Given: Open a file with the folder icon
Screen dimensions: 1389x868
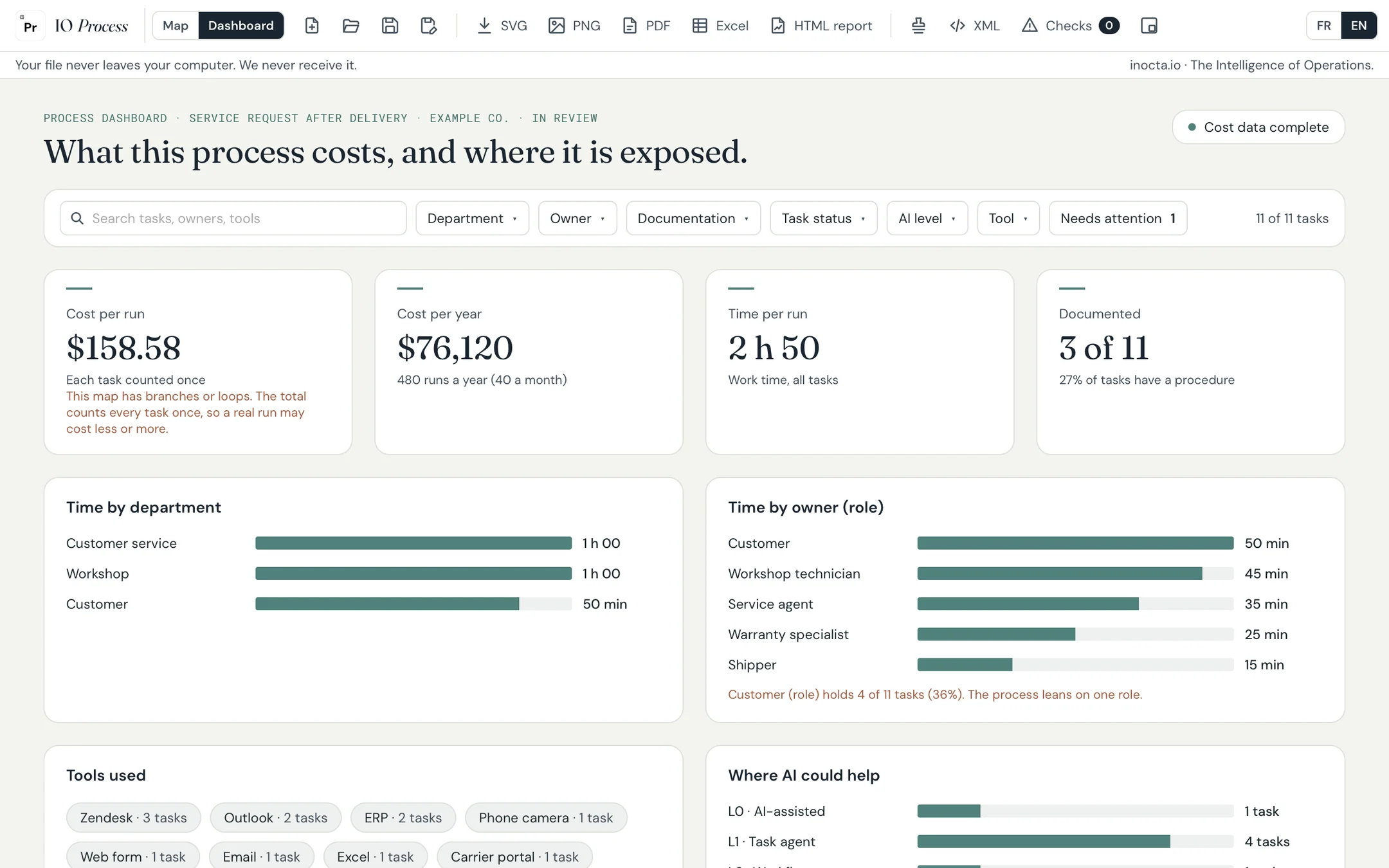Looking at the screenshot, I should pos(350,26).
